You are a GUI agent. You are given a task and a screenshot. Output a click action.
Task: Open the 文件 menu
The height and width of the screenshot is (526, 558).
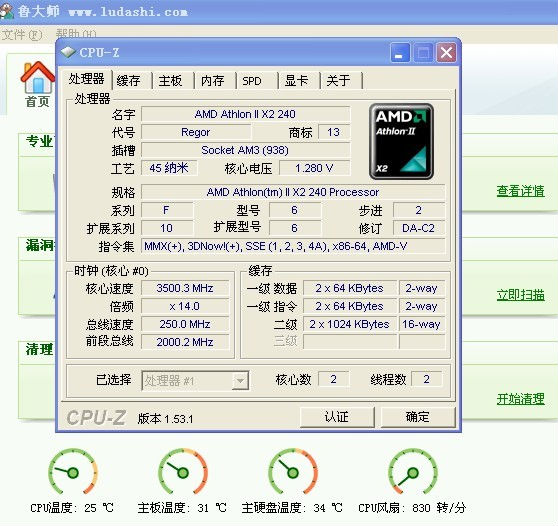point(22,35)
